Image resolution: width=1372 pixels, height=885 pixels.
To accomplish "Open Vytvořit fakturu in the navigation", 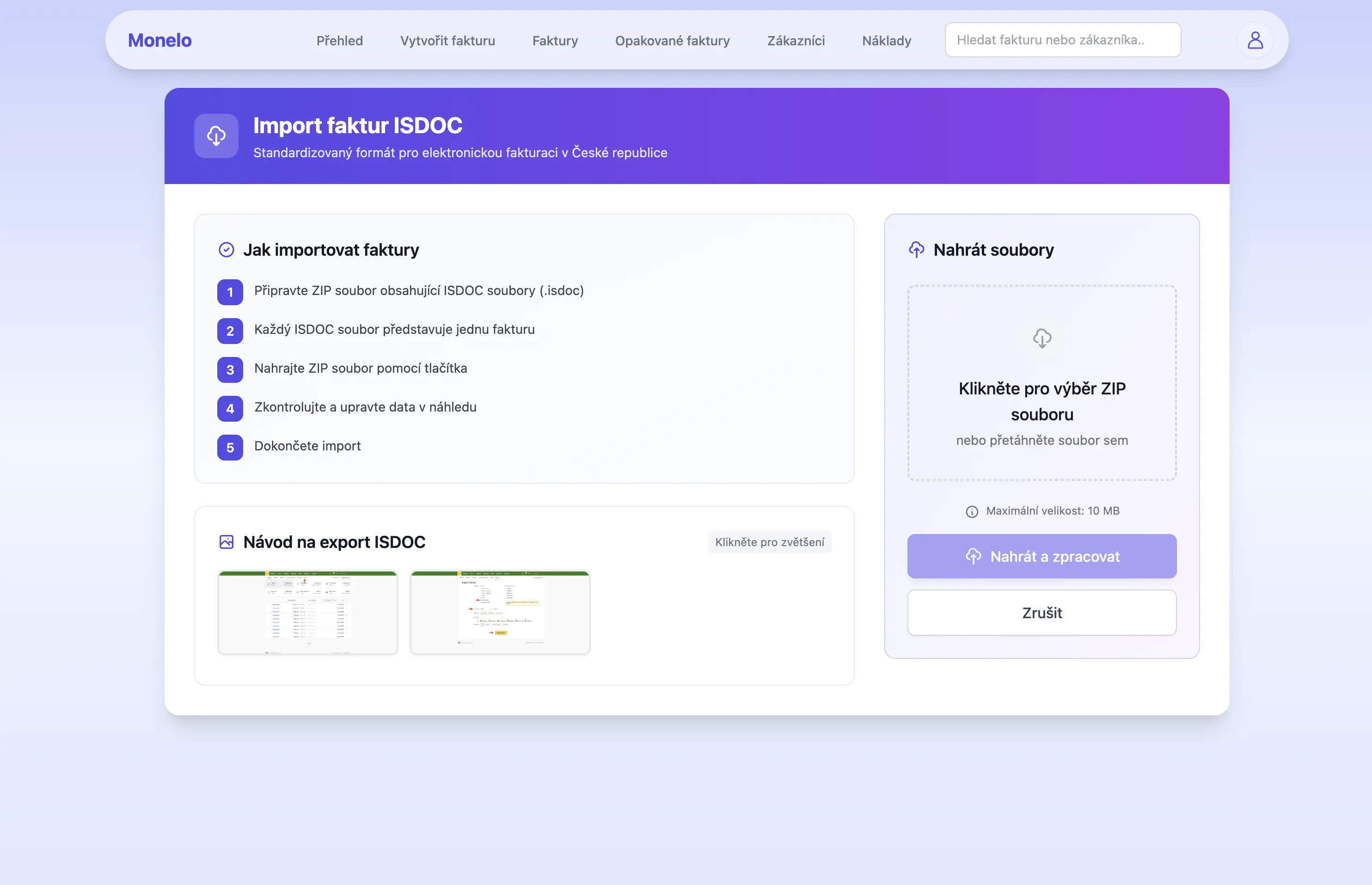I will click(447, 41).
